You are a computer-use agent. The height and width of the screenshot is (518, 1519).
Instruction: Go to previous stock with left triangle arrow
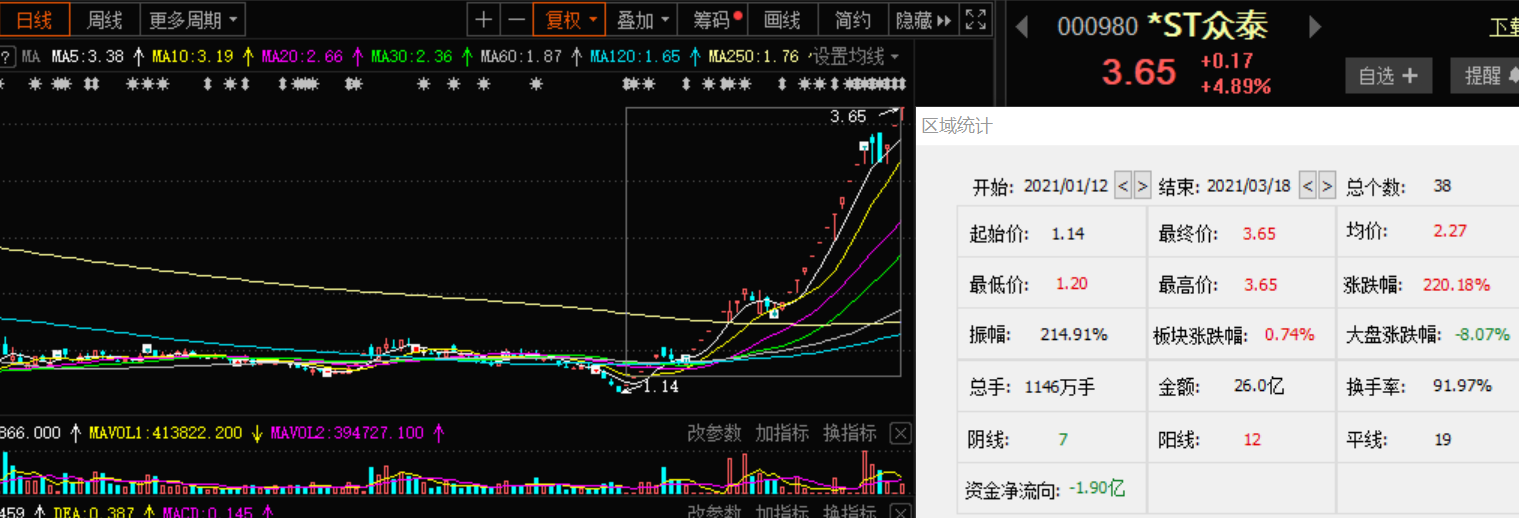[1021, 27]
